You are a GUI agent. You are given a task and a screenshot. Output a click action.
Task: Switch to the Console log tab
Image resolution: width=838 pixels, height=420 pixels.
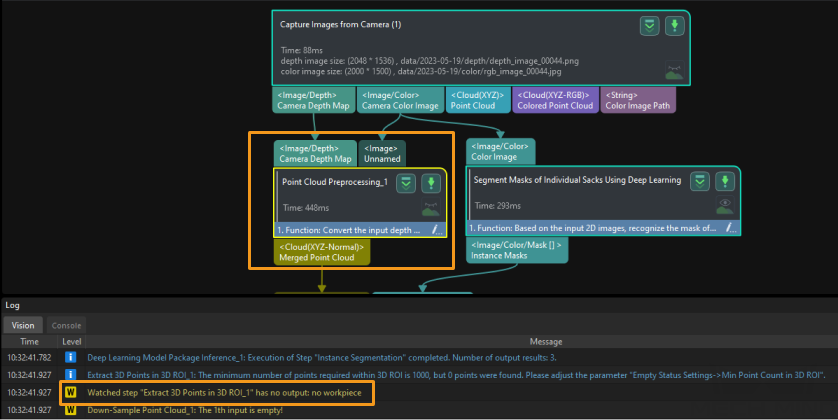pyautogui.click(x=67, y=325)
